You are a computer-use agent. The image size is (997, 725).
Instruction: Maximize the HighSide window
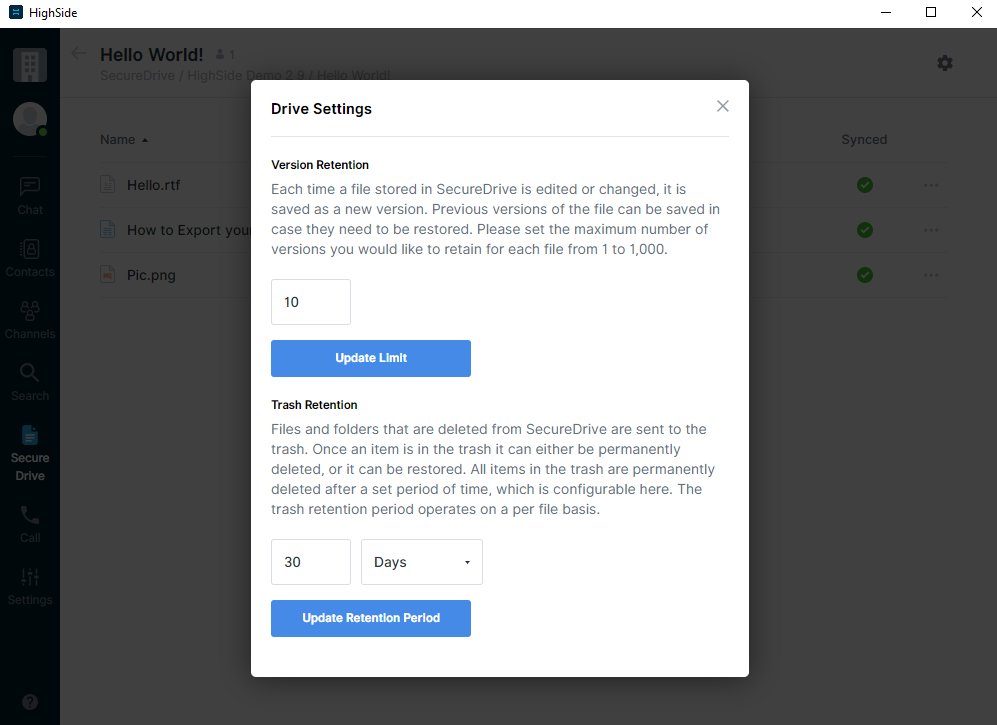(x=931, y=13)
